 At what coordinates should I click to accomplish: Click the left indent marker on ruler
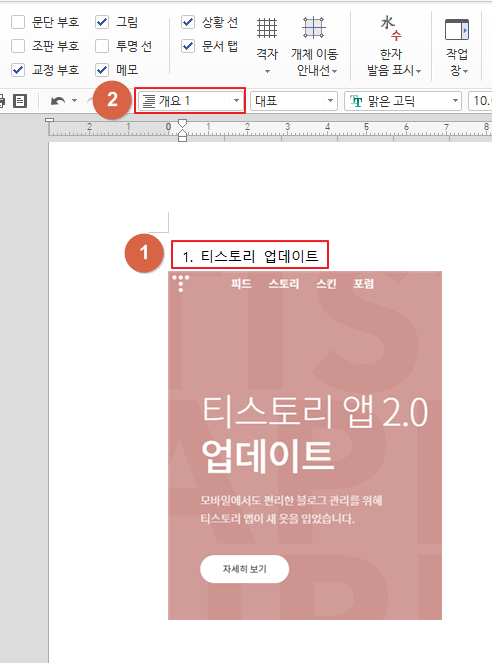point(182,135)
